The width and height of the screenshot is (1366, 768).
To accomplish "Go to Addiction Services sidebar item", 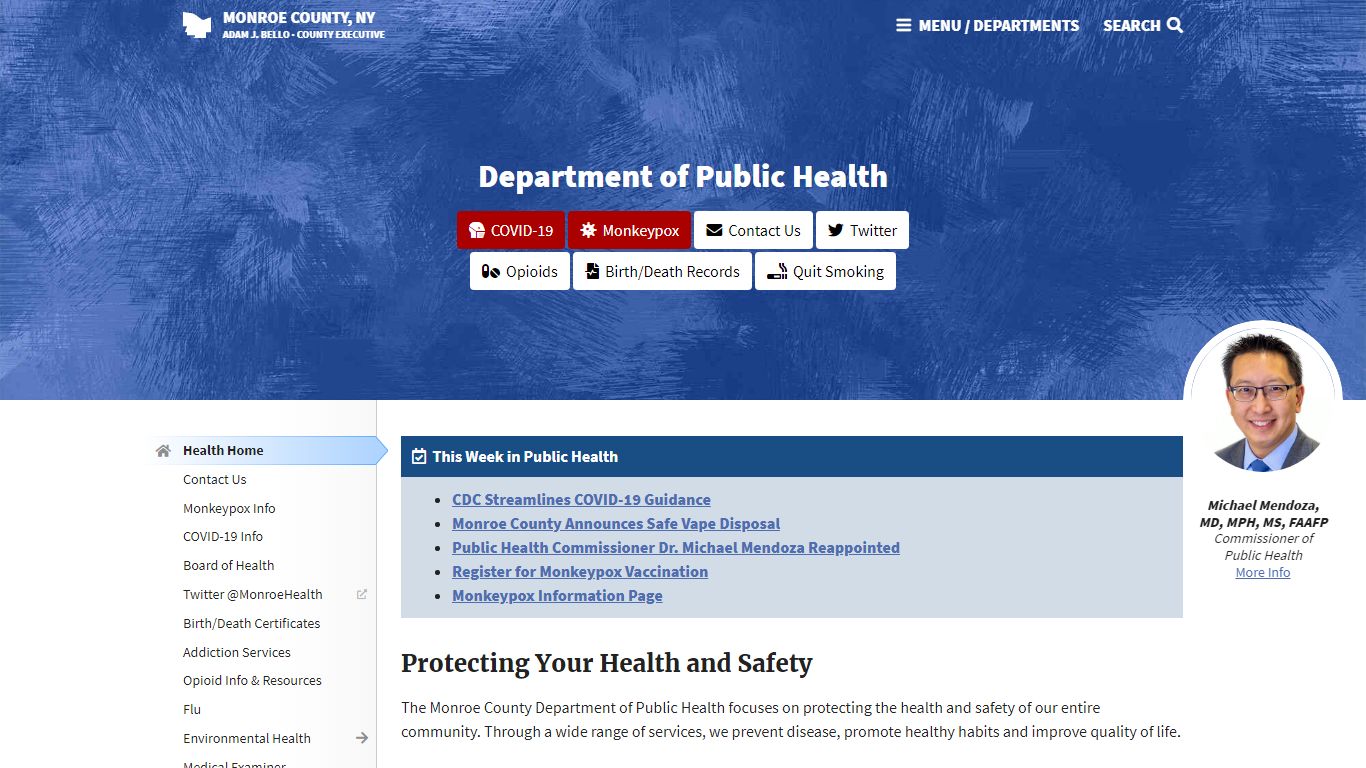I will click(x=237, y=652).
